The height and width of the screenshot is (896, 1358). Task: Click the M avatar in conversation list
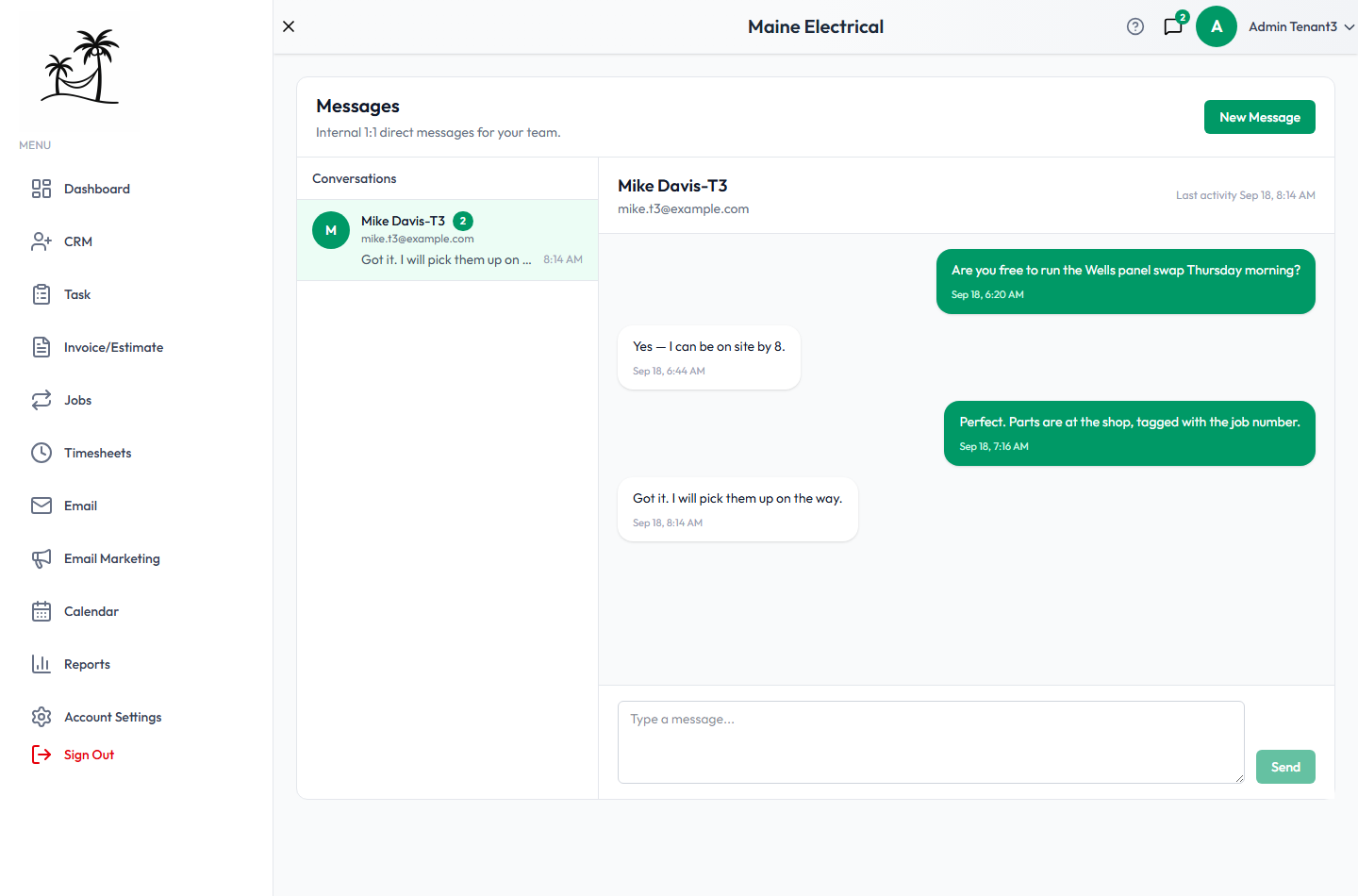[x=331, y=230]
